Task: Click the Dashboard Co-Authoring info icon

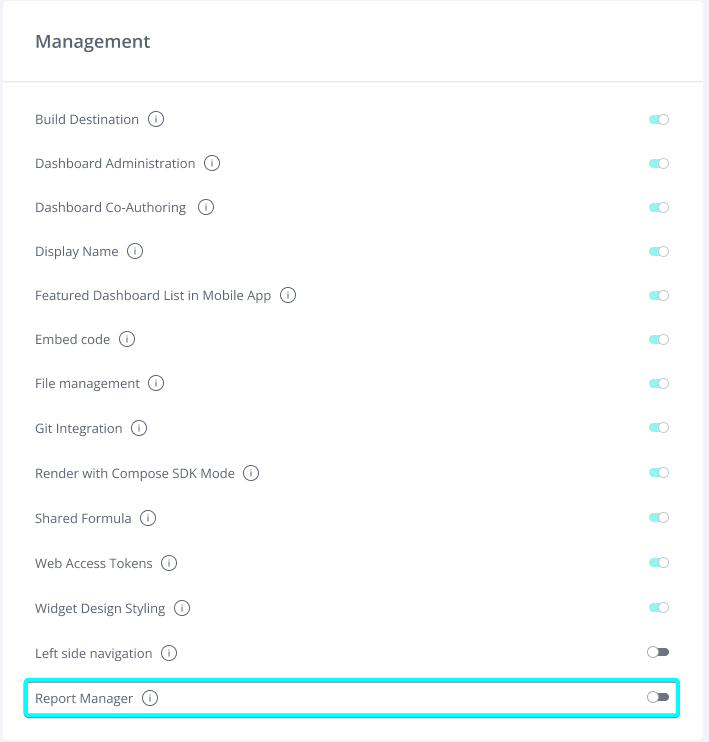Action: (x=206, y=208)
